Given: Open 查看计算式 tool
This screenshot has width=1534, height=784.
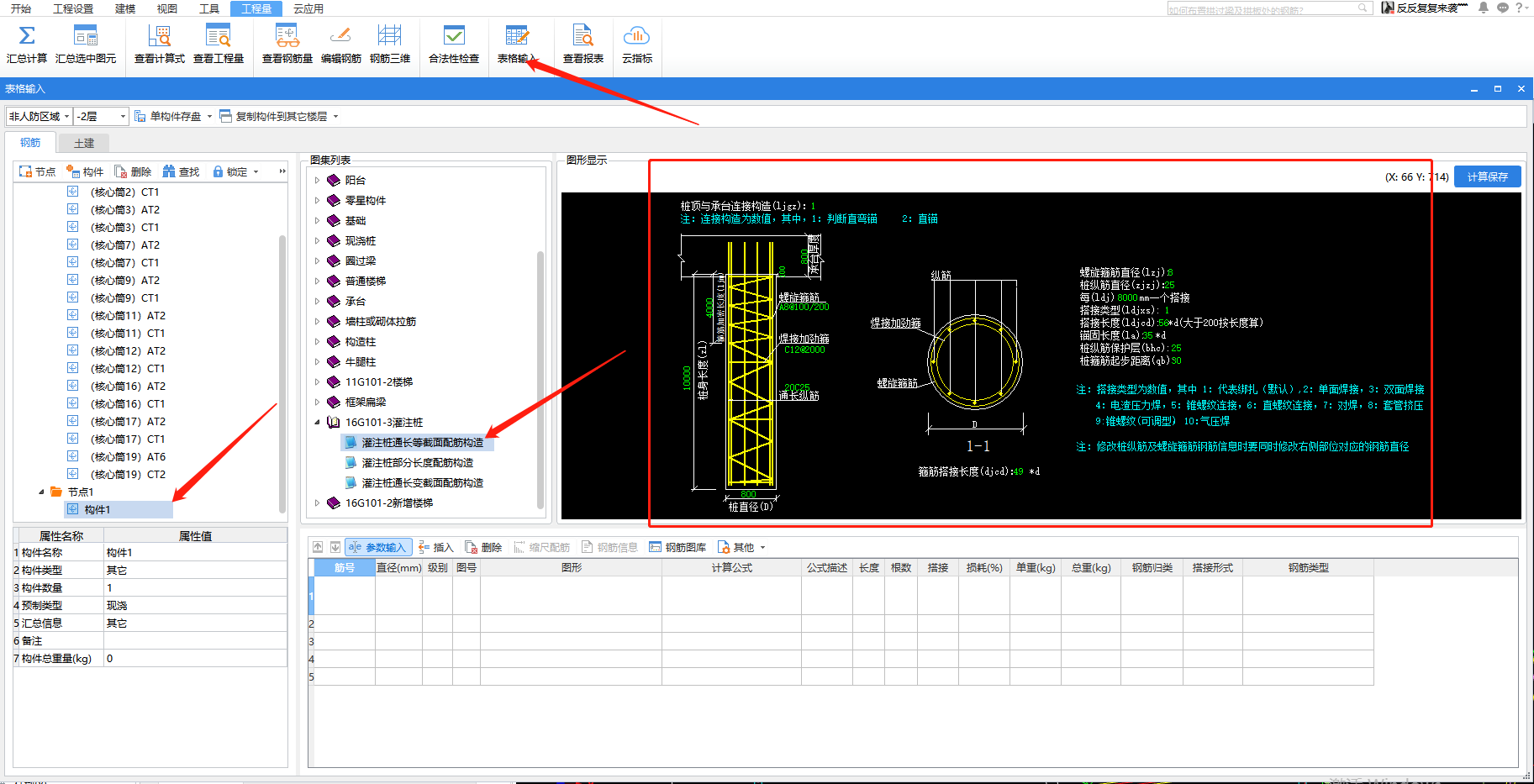Looking at the screenshot, I should [160, 45].
